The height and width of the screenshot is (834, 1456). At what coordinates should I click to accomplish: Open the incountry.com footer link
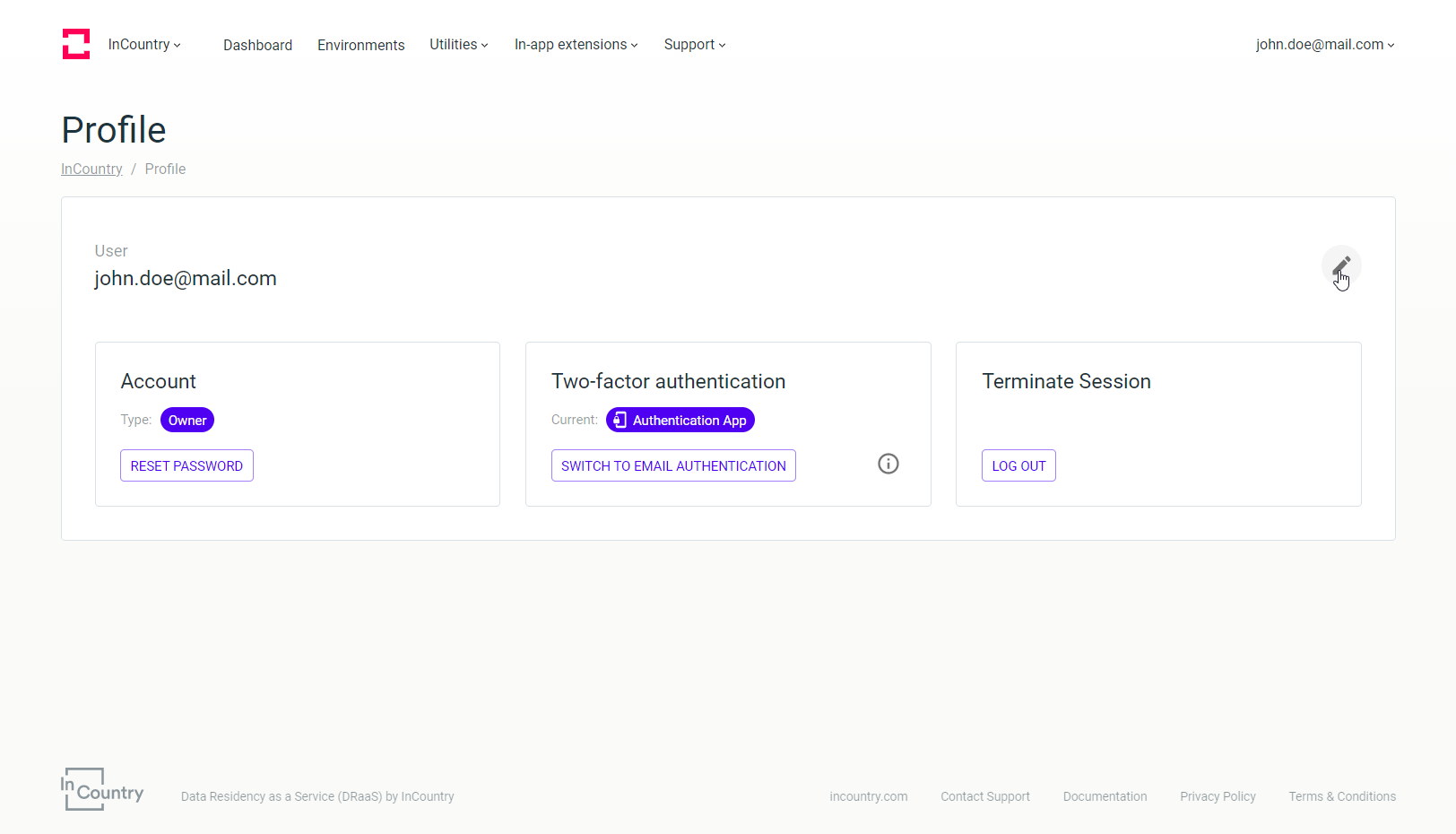click(869, 796)
